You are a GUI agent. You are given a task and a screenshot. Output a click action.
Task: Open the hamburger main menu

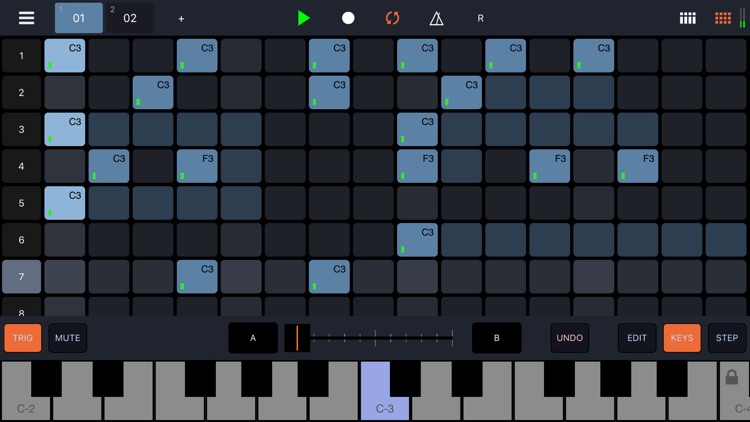pyautogui.click(x=26, y=18)
